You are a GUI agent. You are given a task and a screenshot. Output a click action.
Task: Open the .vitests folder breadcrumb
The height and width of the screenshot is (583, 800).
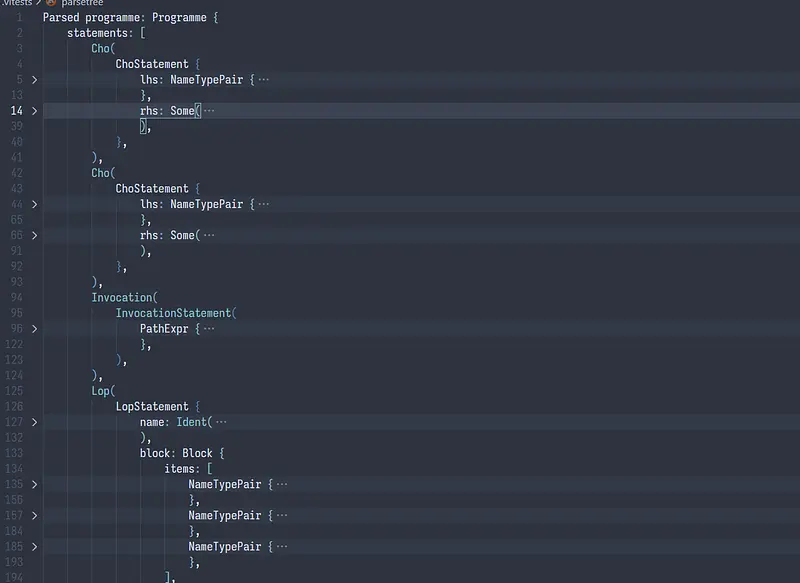[x=16, y=3]
